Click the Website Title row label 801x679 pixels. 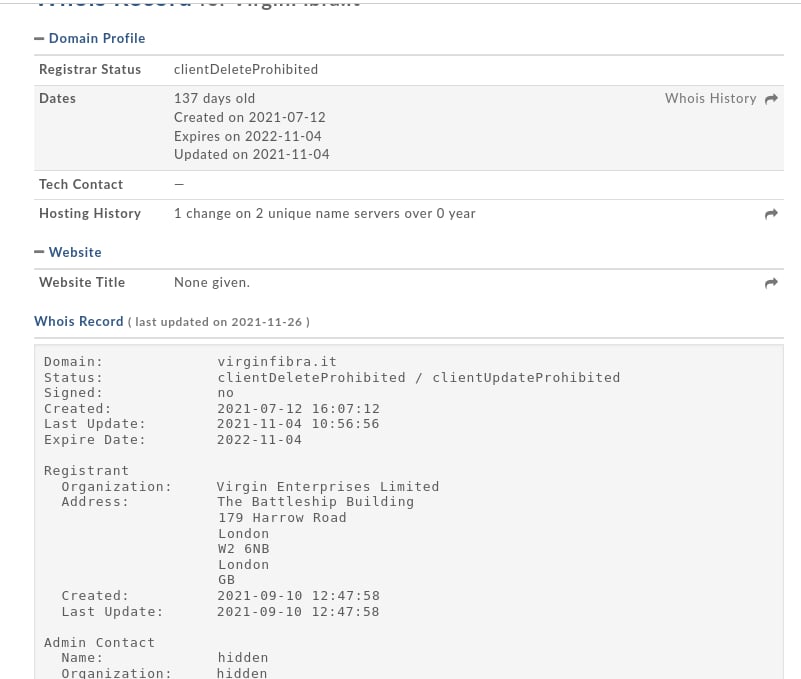[x=82, y=282]
